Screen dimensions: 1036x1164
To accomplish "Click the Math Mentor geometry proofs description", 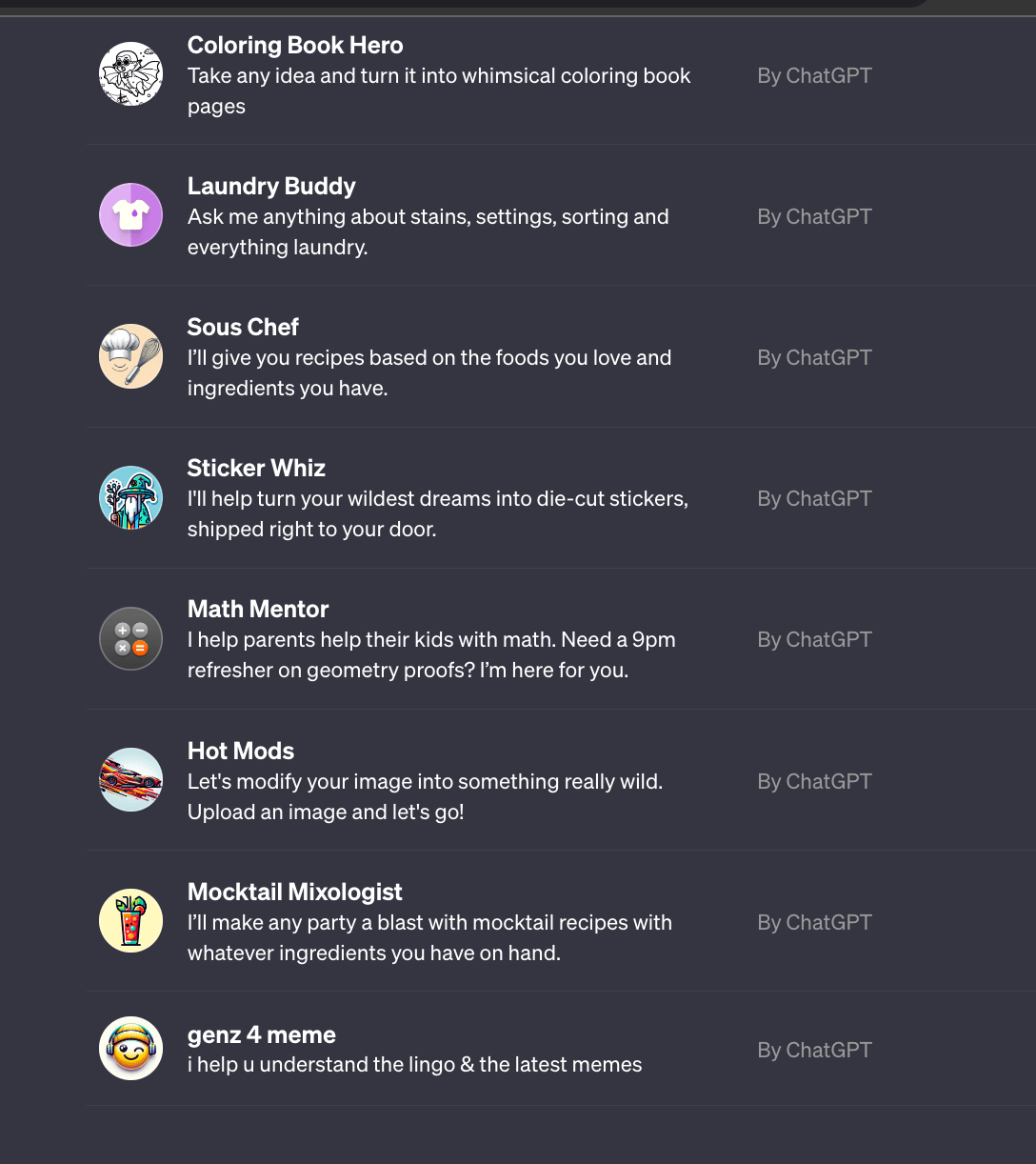I will [431, 654].
